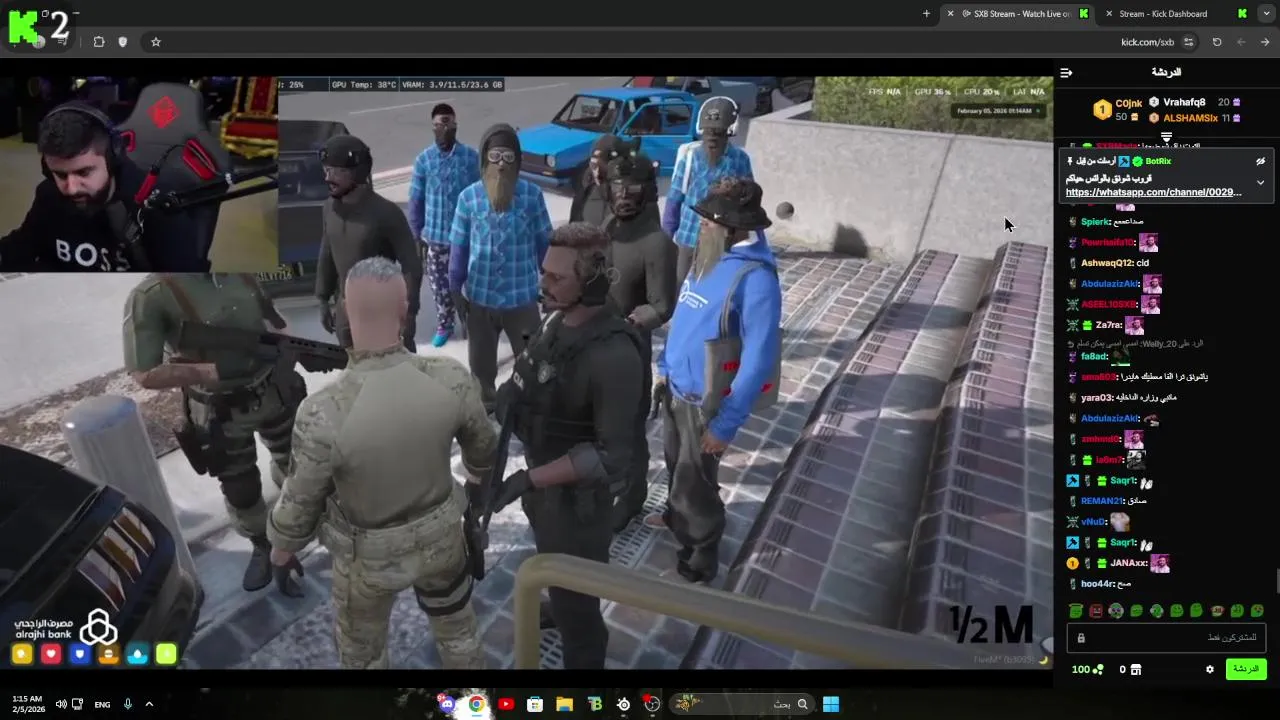Open the tab list dropdown

coord(1265,14)
